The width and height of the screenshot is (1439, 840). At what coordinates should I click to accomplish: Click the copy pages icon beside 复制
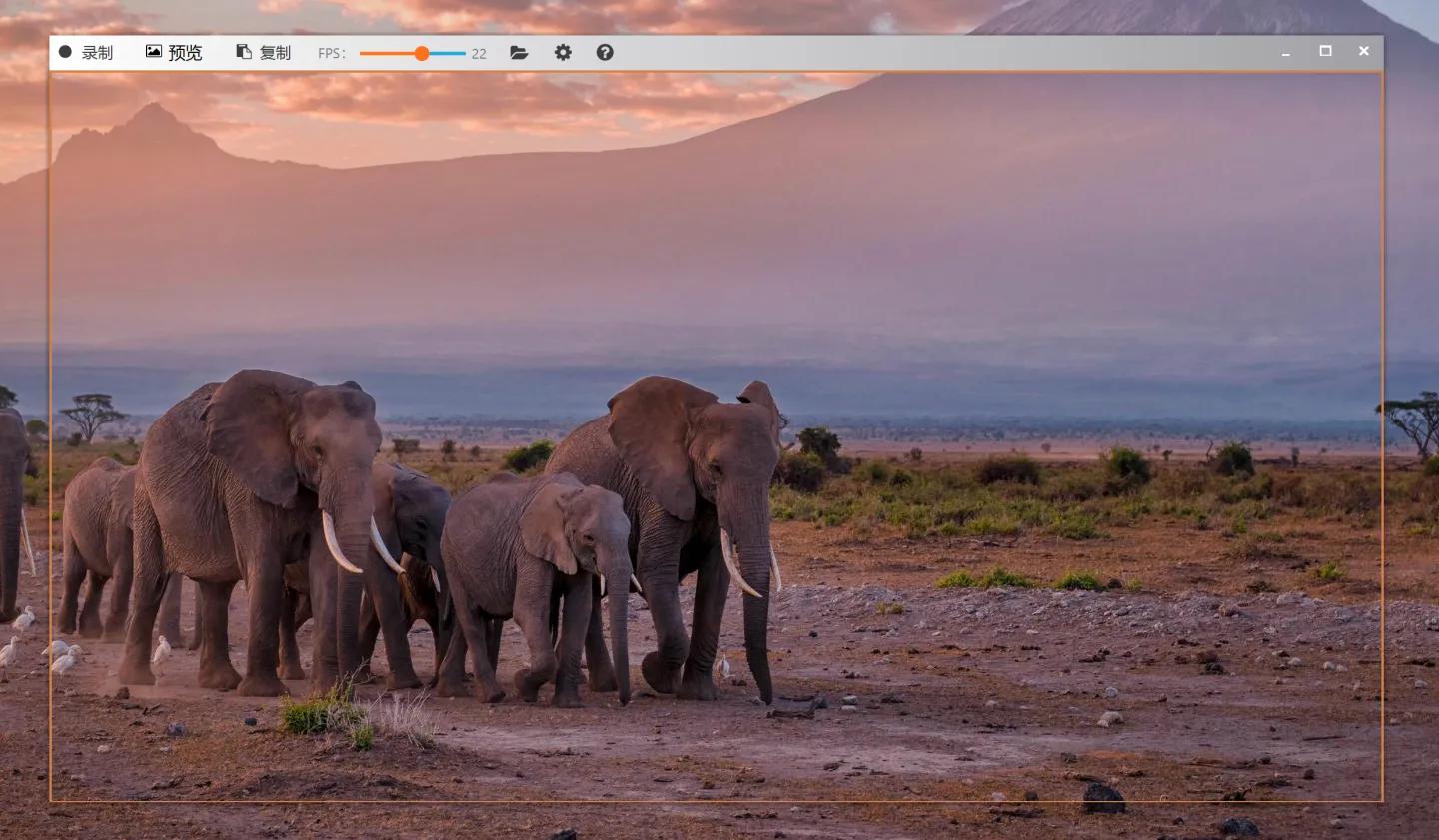point(243,52)
